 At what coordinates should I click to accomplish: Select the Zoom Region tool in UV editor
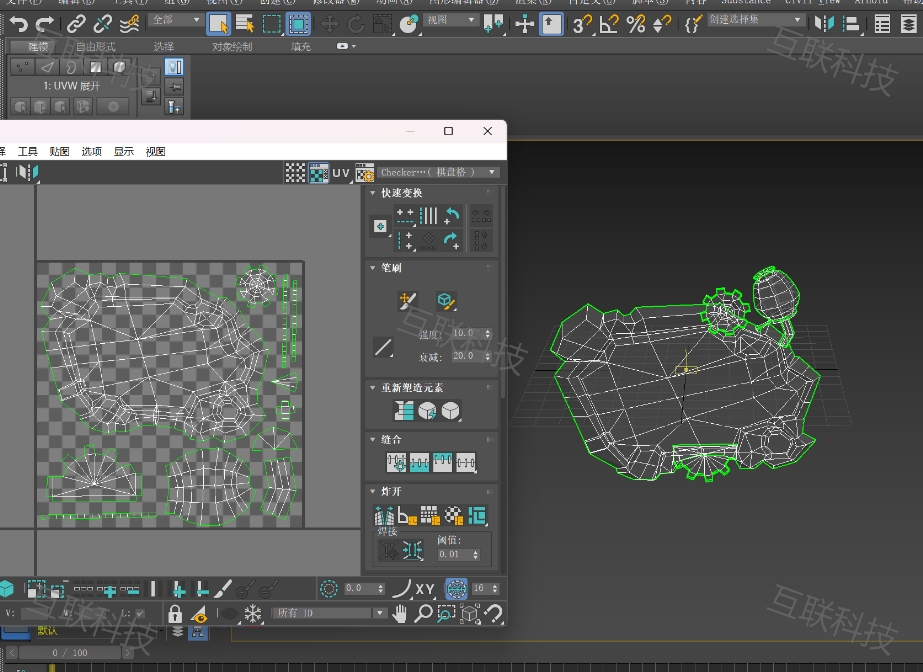(x=446, y=614)
